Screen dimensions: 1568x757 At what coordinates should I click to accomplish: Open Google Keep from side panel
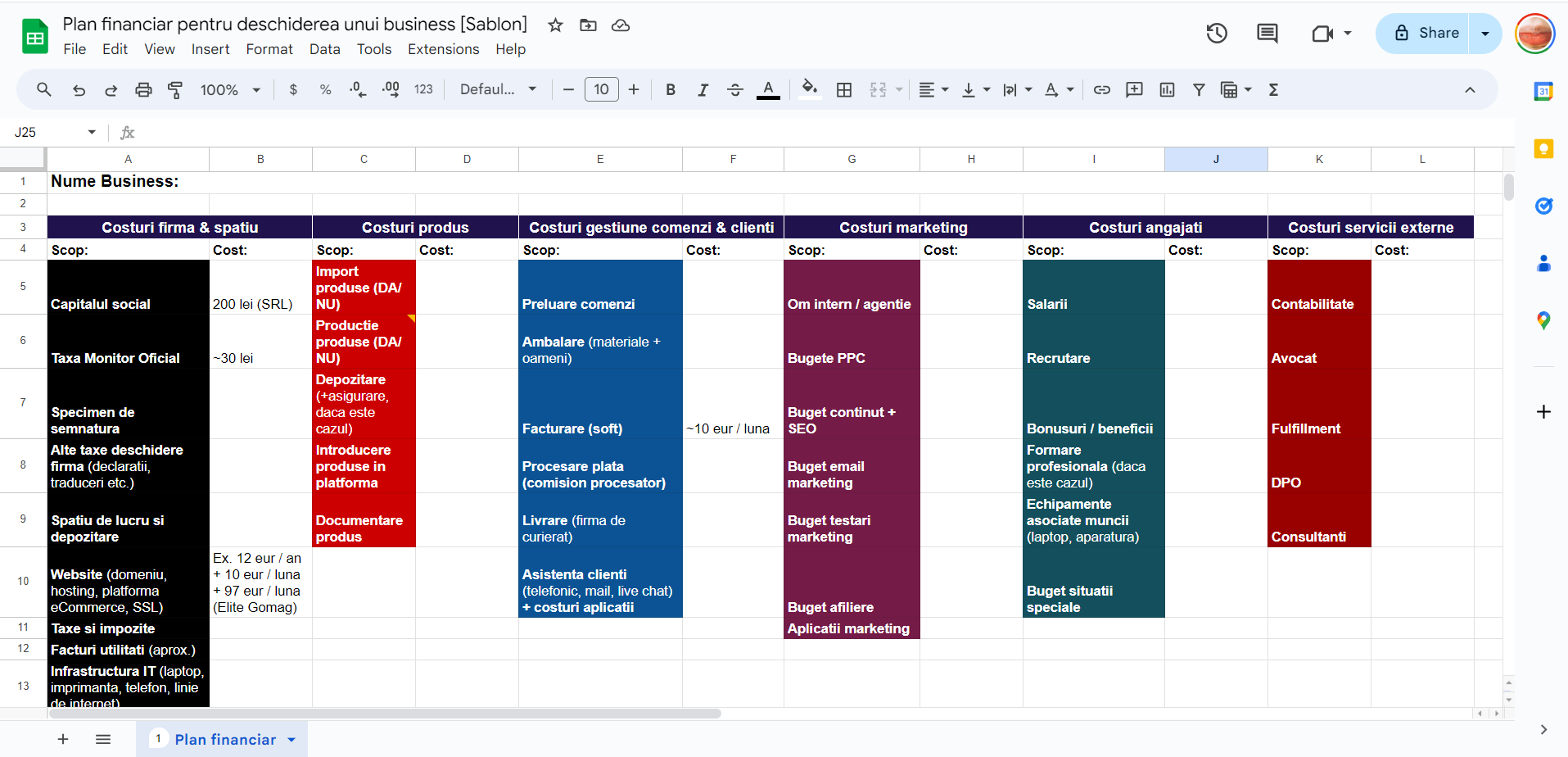coord(1543,149)
